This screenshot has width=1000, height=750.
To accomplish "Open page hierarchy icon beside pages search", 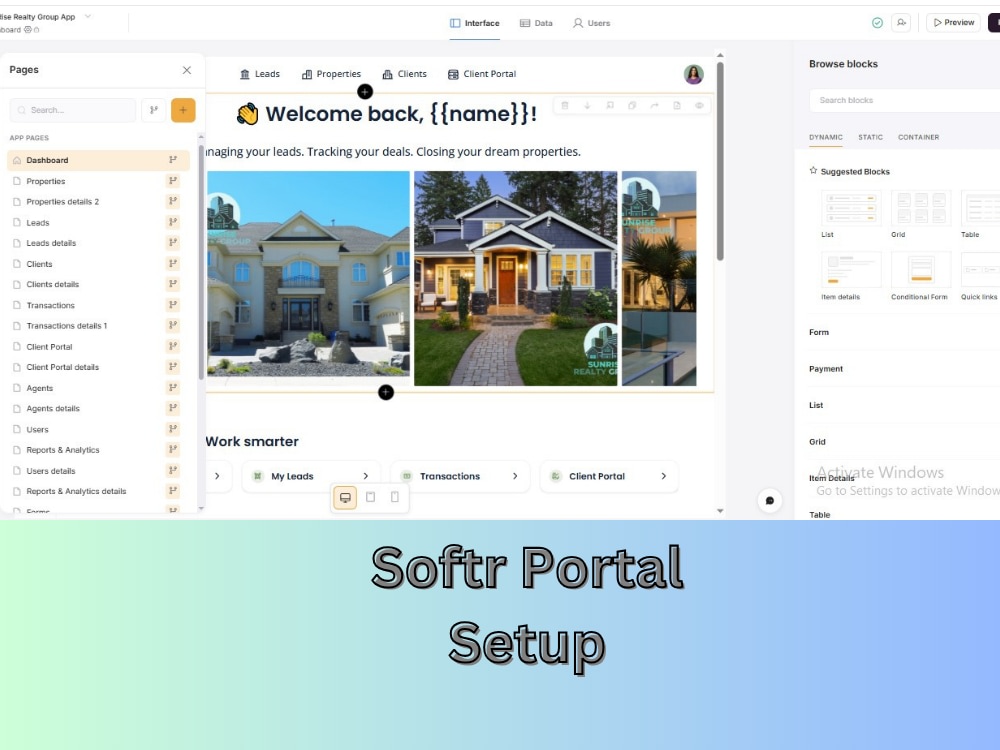I will (154, 110).
